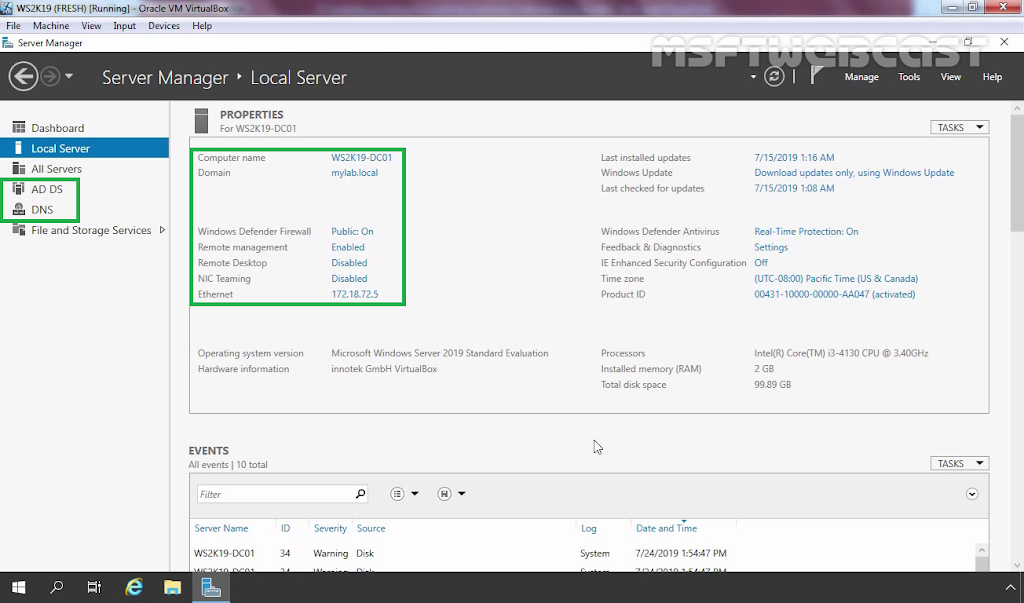Select the Disk warning event at 1:54:47 PM
This screenshot has width=1024, height=603.
point(585,553)
